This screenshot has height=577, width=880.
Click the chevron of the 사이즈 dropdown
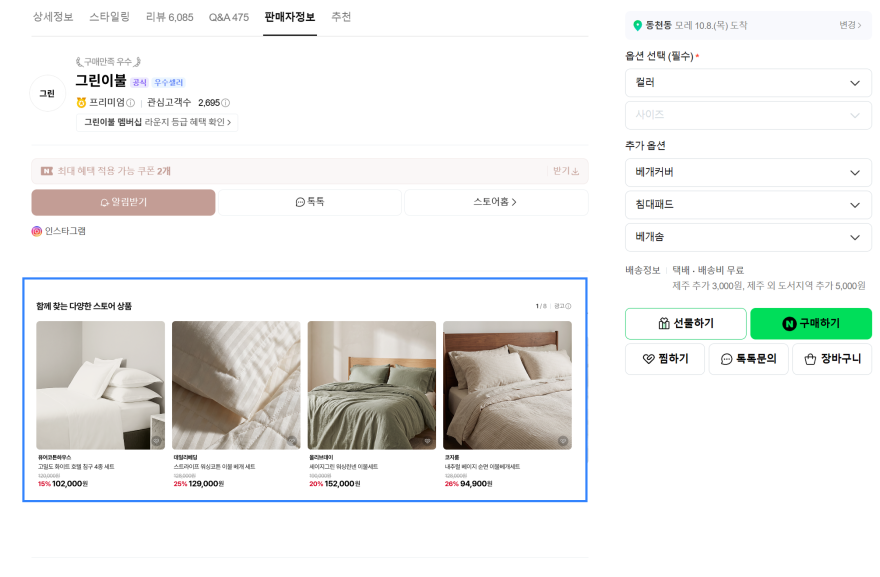point(855,115)
